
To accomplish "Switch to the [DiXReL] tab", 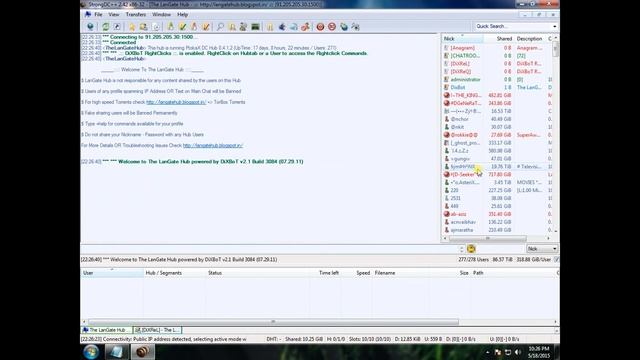I will point(157,330).
